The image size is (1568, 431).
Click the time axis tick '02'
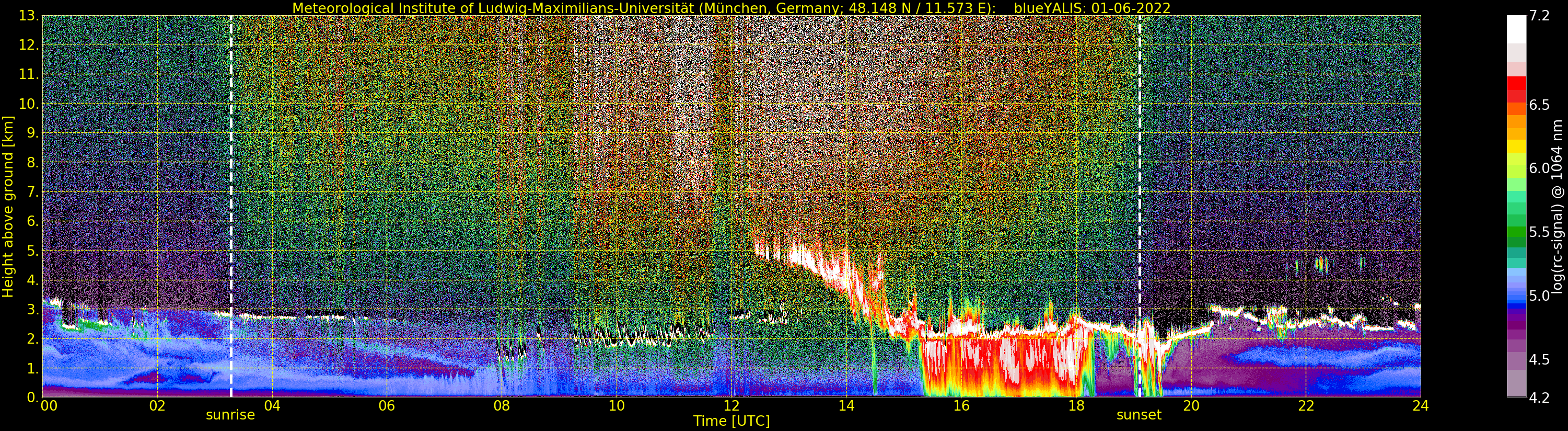pos(157,406)
